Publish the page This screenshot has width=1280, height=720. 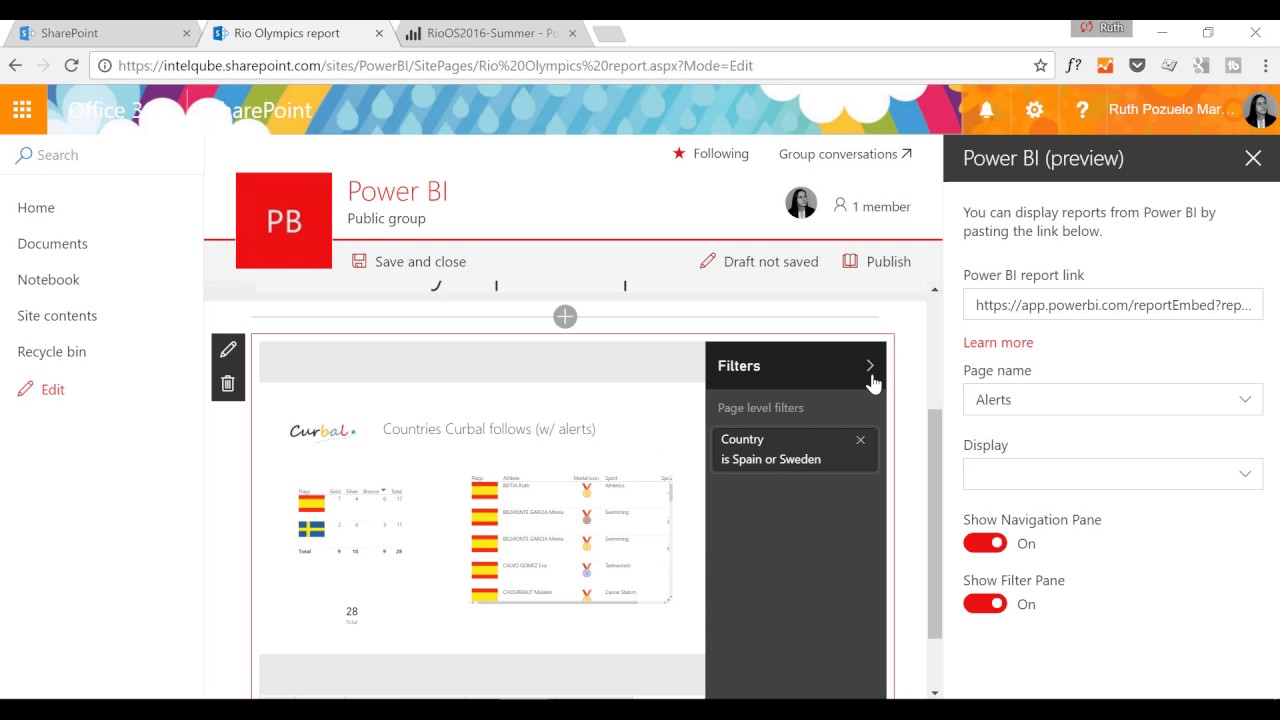coord(877,261)
